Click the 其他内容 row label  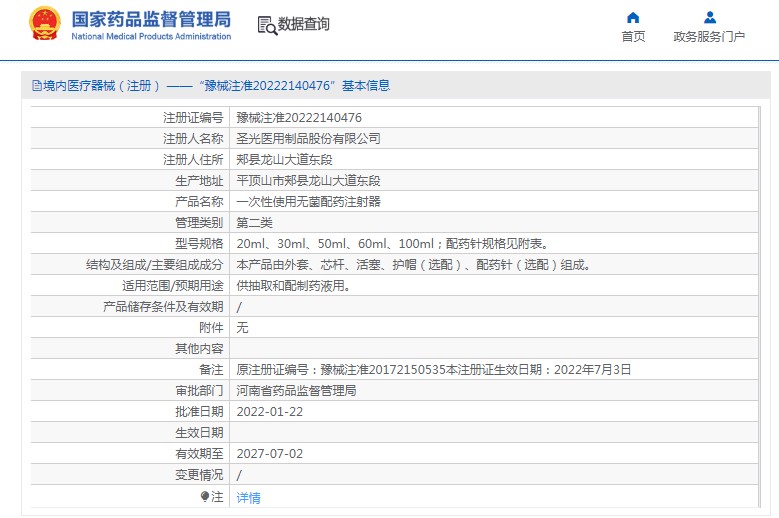point(199,349)
